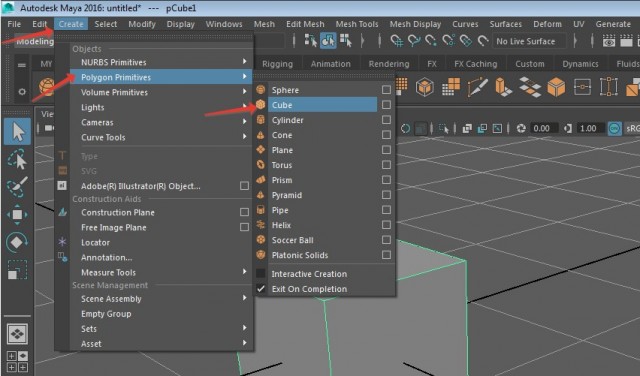Open Free Image Plane options box

point(244,227)
